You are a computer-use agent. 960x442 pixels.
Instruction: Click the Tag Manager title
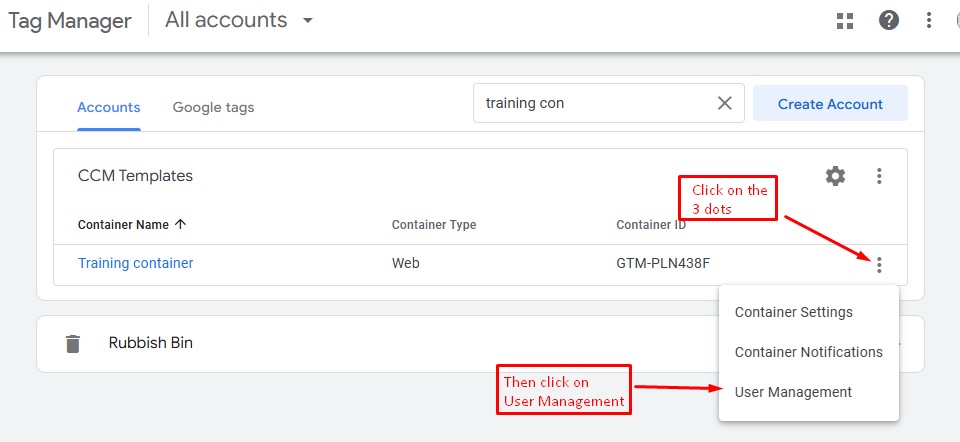pyautogui.click(x=69, y=21)
